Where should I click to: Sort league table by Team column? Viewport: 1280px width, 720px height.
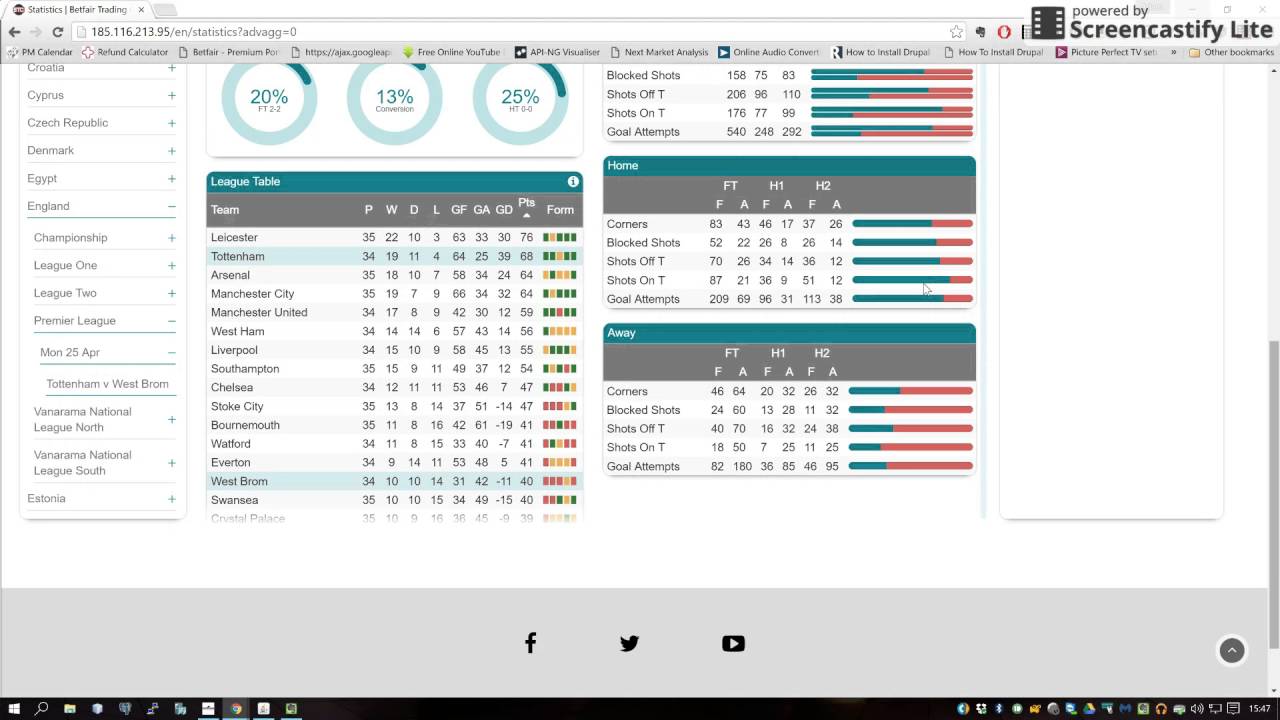tap(225, 210)
